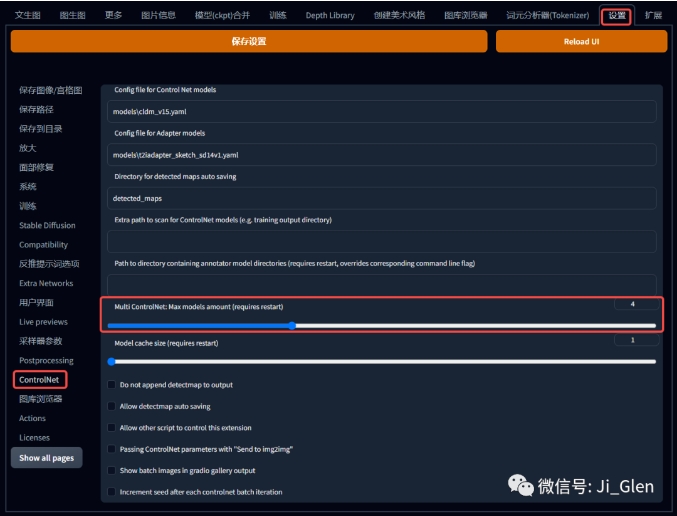Toggle Allow detectmap auto saving checkbox

pos(111,406)
